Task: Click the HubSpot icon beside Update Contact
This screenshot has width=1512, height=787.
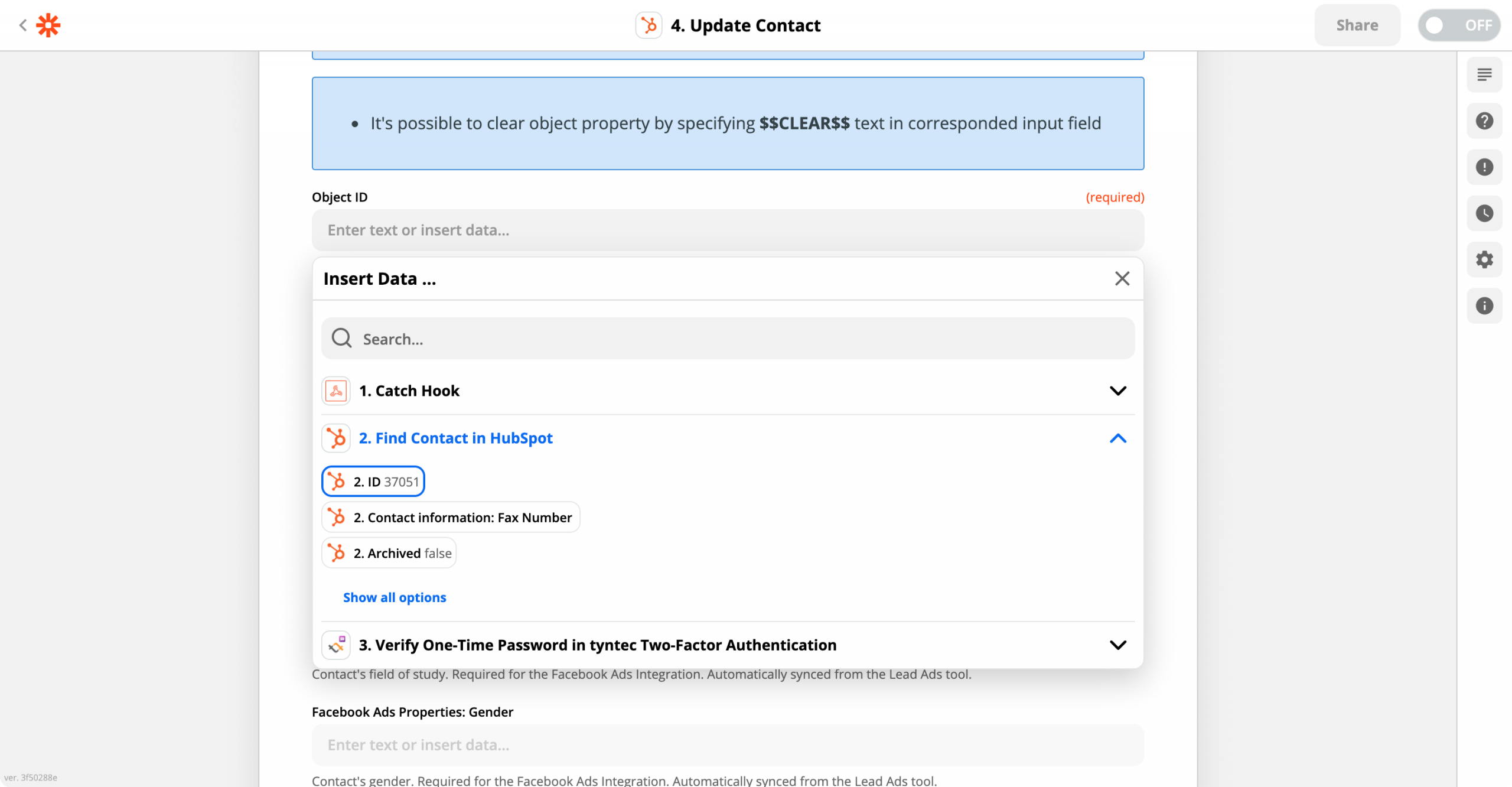Action: click(x=649, y=25)
